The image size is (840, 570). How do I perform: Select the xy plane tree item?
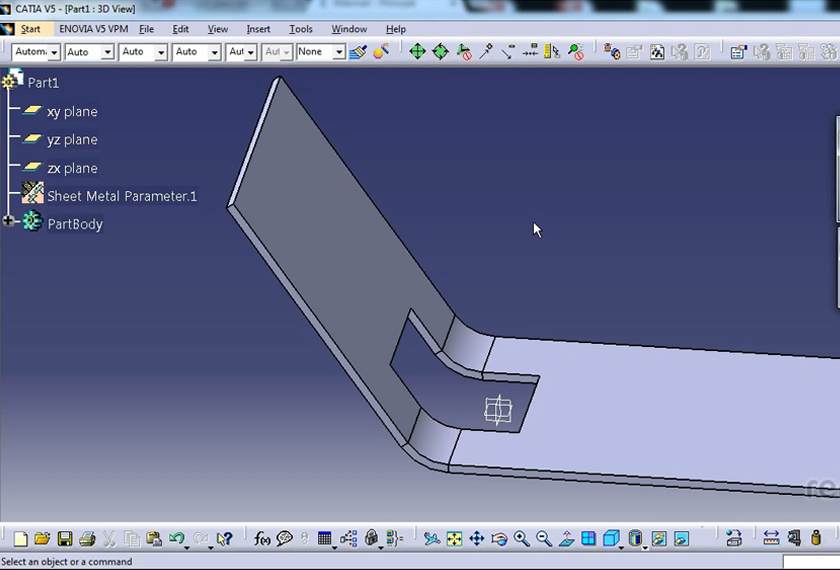click(72, 112)
